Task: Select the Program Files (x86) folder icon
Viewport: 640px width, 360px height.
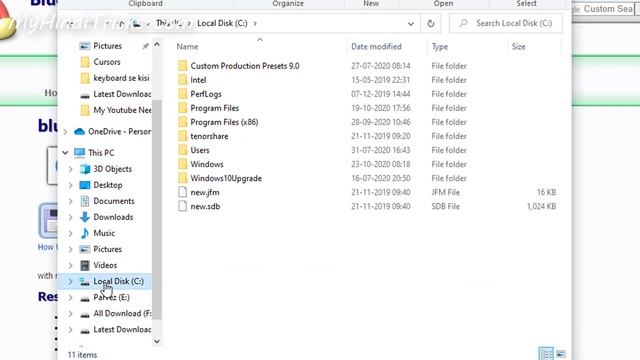Action: (182, 122)
